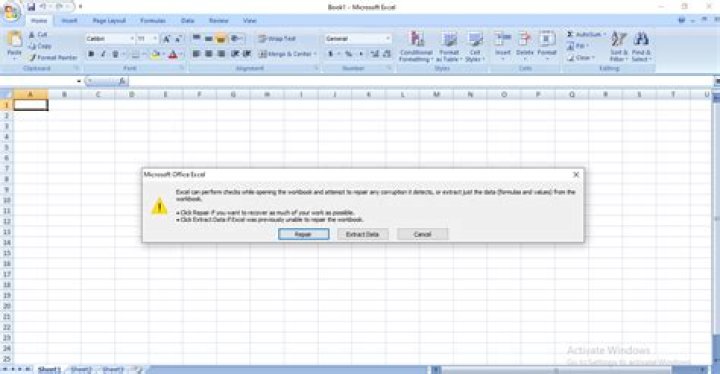This screenshot has width=720, height=374.
Task: Open the Clear options
Action: tap(581, 57)
